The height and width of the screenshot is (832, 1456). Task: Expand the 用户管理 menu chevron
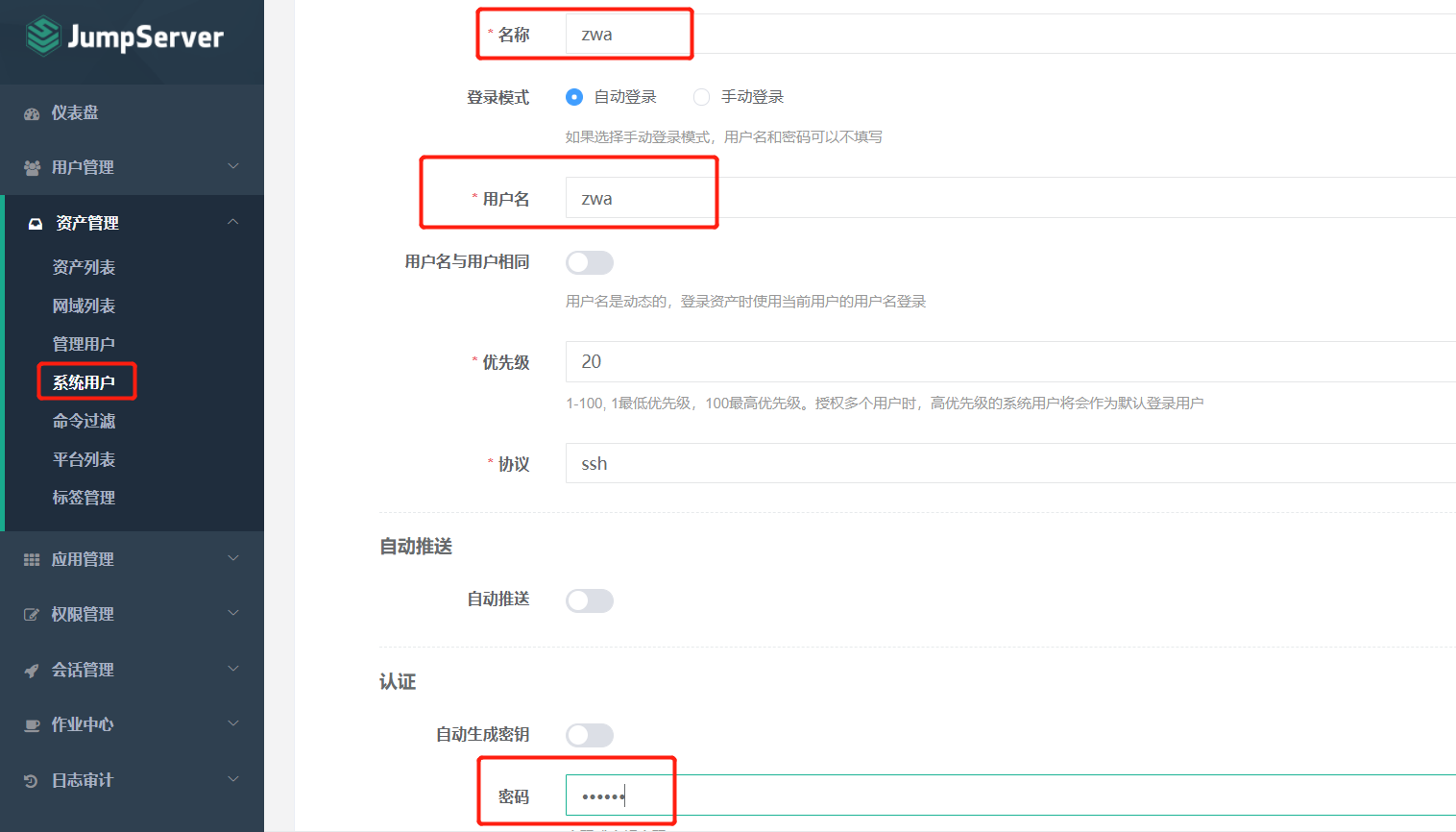233,166
